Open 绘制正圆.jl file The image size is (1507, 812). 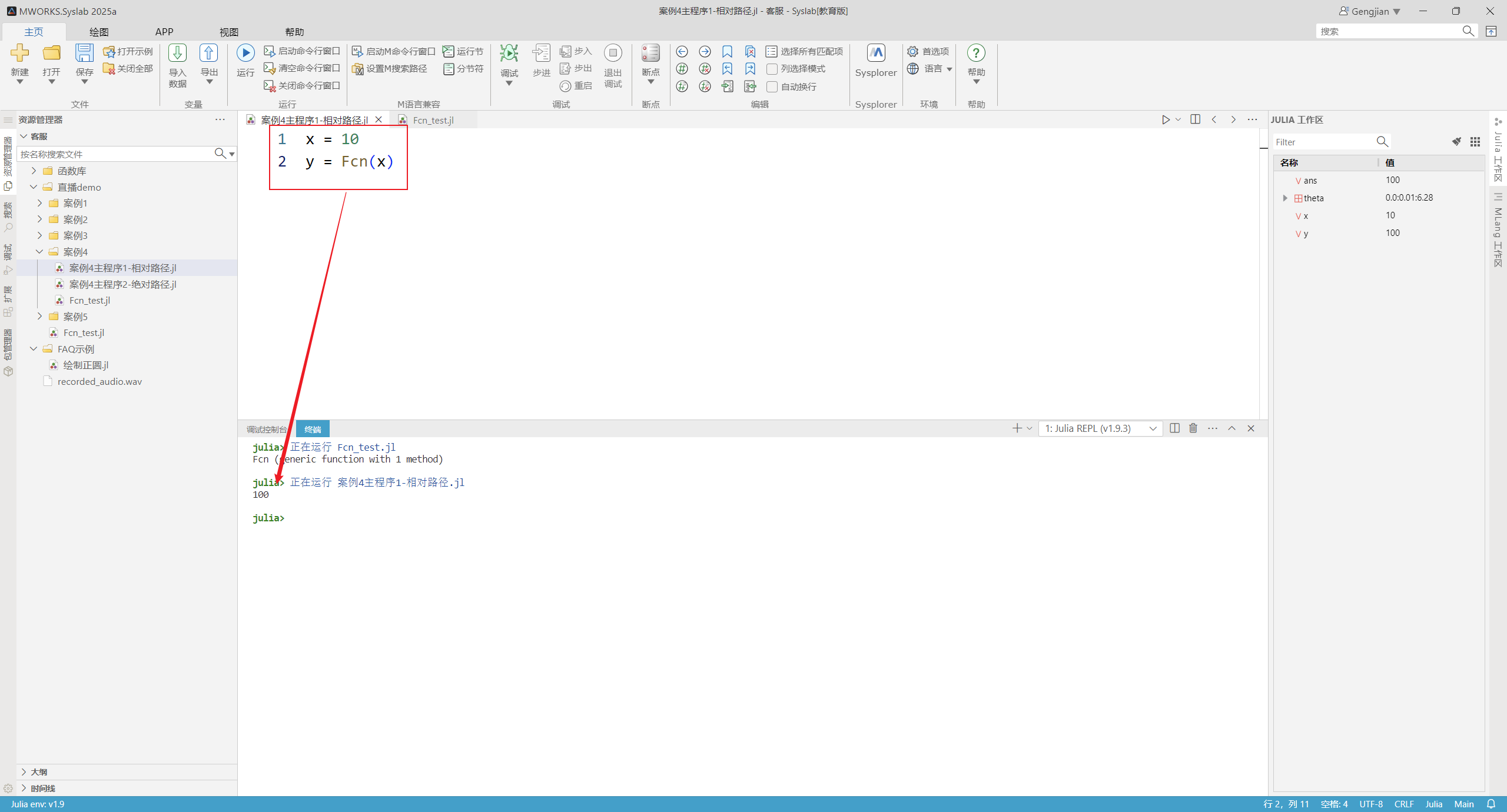pyautogui.click(x=85, y=365)
